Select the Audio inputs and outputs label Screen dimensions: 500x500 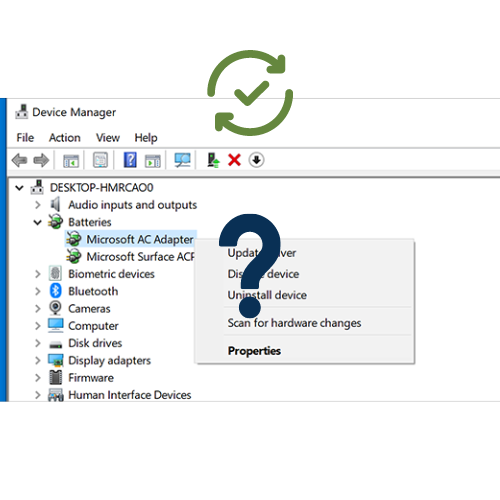click(132, 205)
